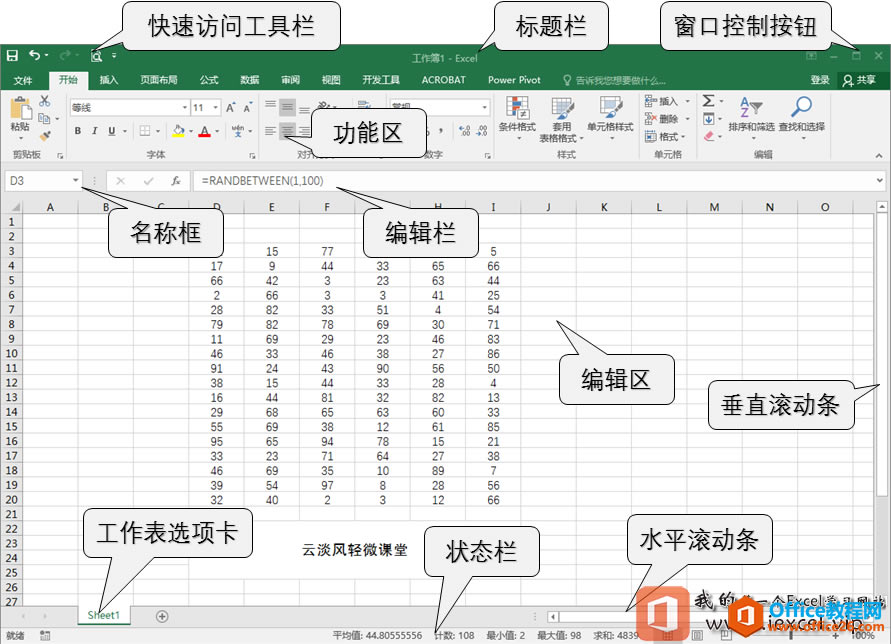Viewport: 891px width, 644px height.
Task: Toggle Underline formatting
Action: (x=110, y=130)
